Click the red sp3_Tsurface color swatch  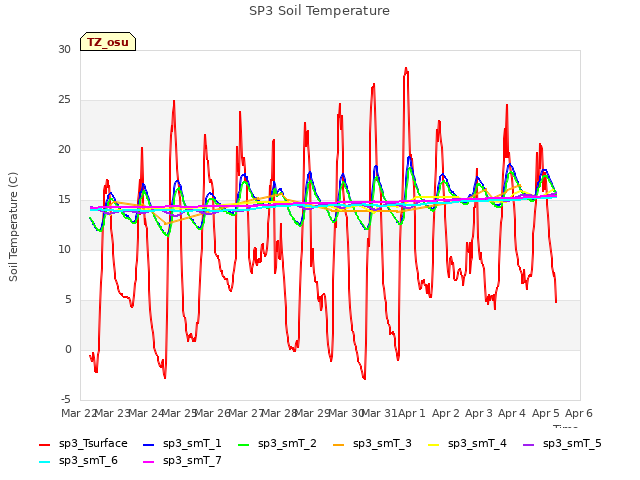44,444
